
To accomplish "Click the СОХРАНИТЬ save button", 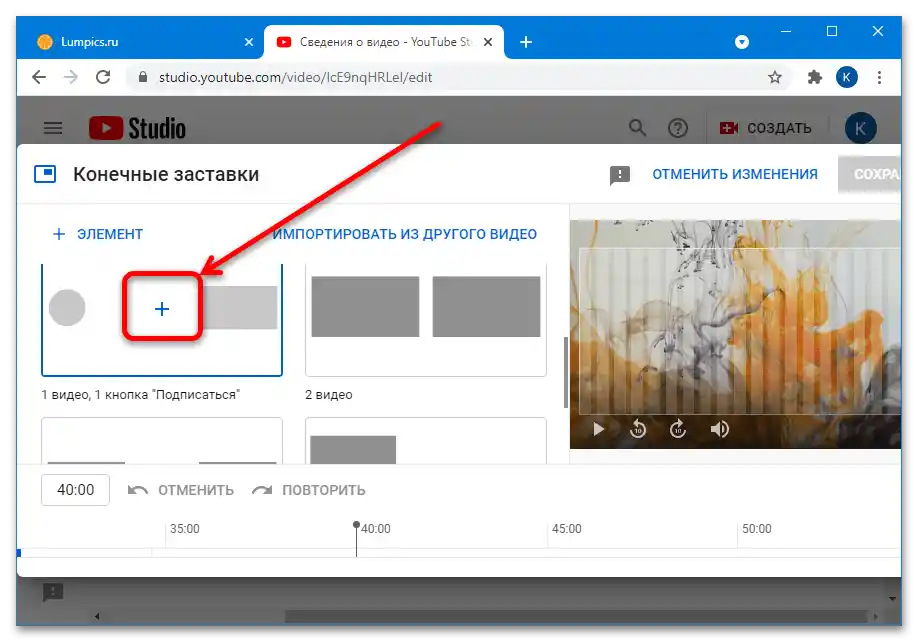I will 869,174.
